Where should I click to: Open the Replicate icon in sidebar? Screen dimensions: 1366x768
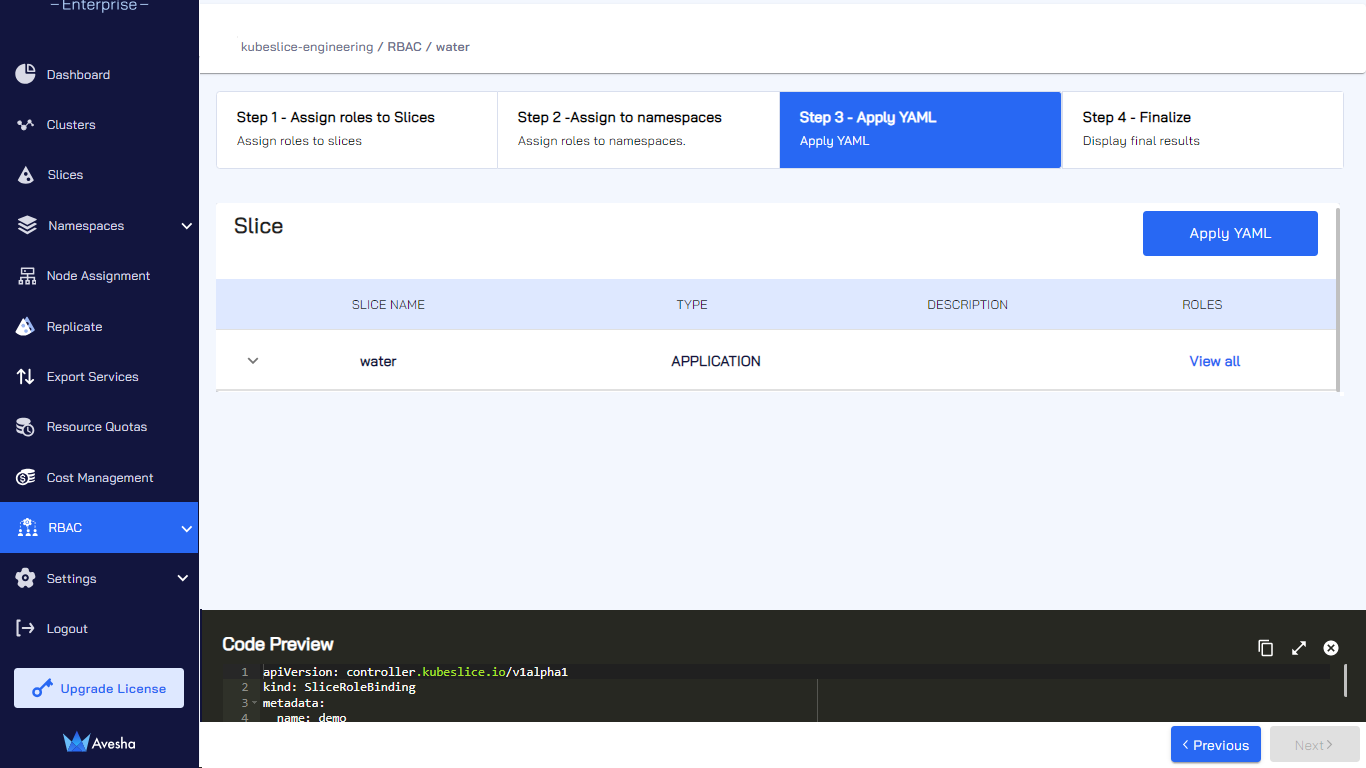point(26,326)
